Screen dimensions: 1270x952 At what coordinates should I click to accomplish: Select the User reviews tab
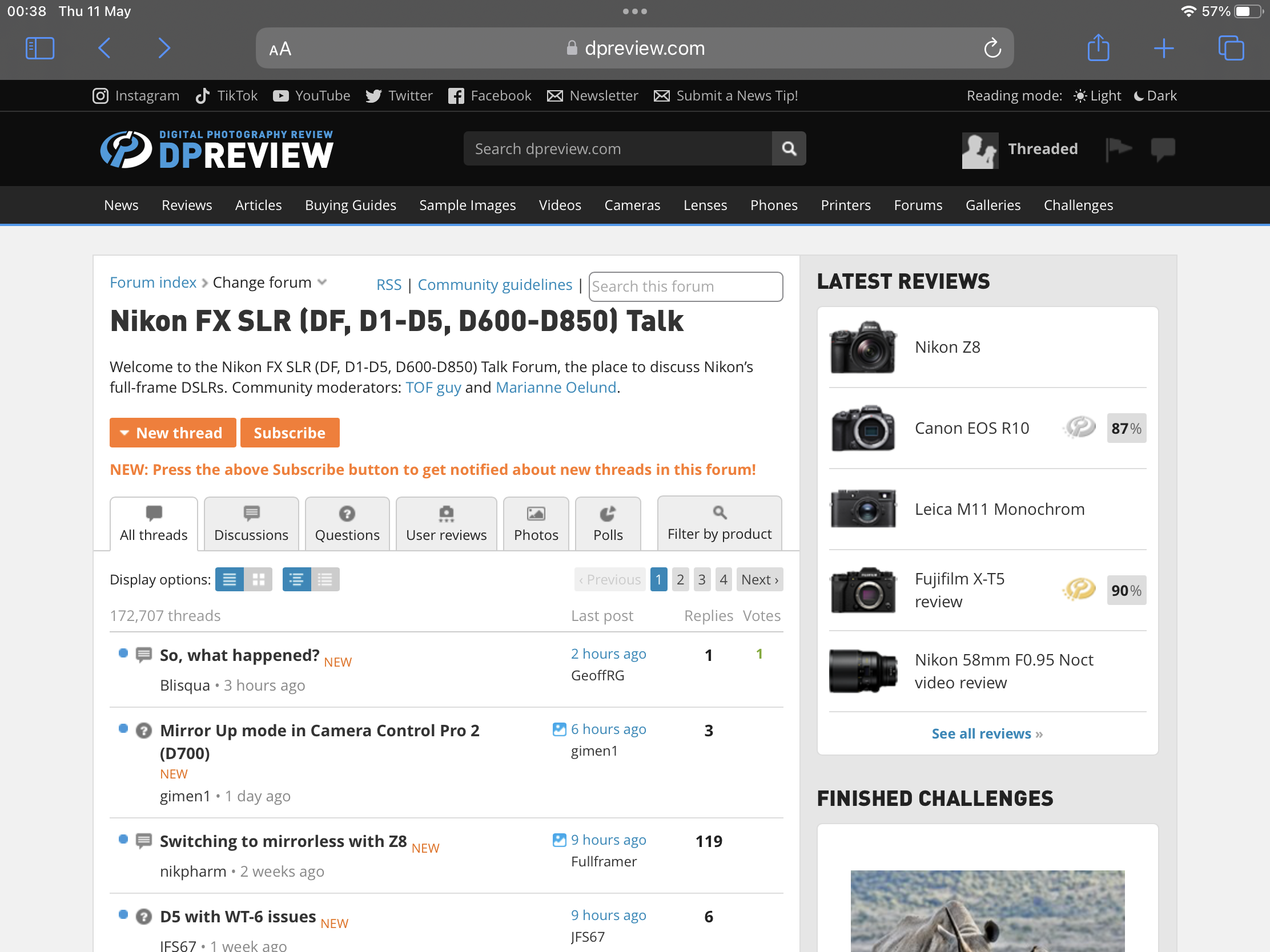pos(446,524)
